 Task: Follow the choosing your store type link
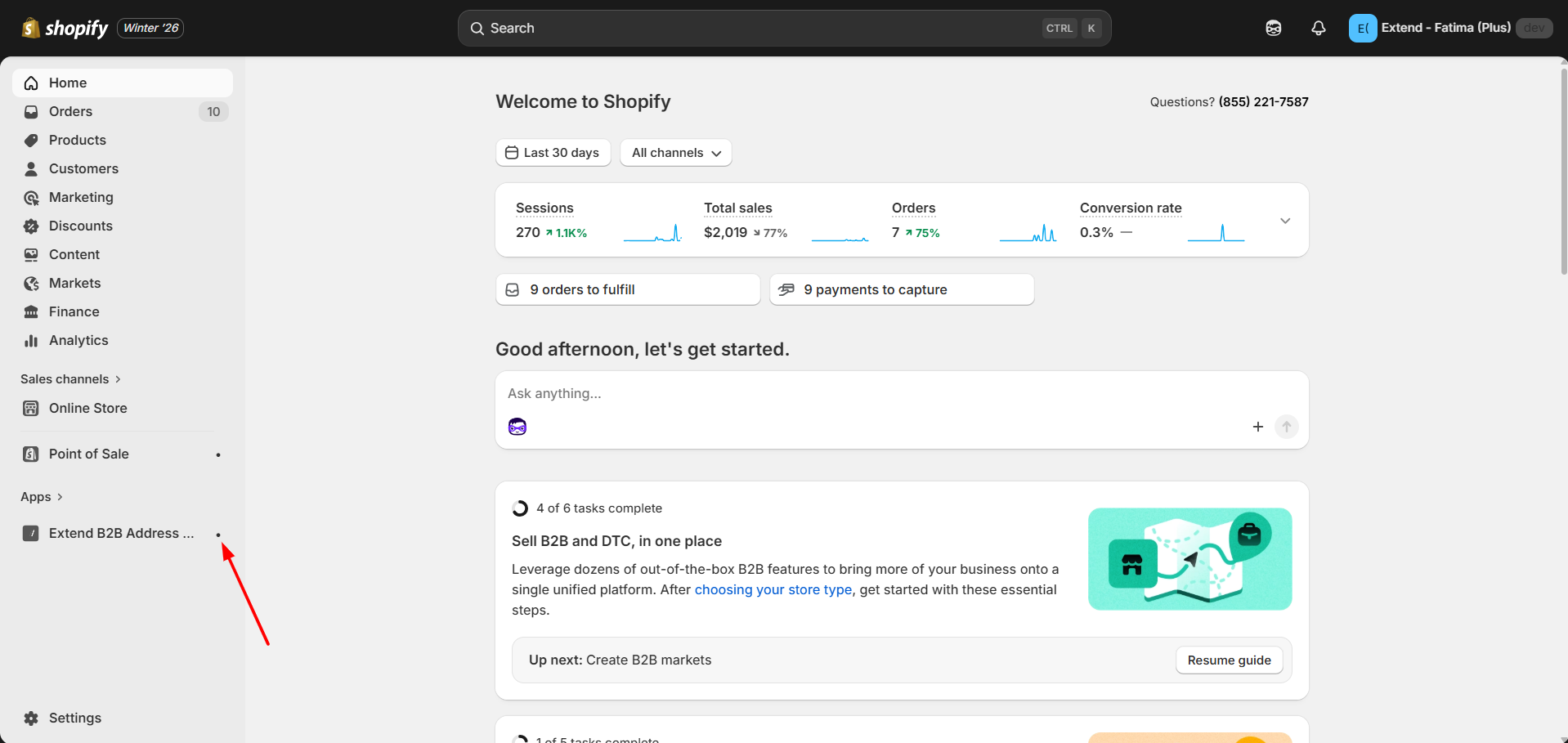point(773,589)
